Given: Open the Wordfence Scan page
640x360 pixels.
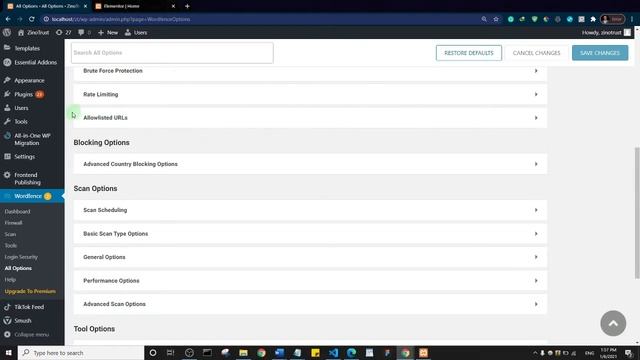Looking at the screenshot, I should (10, 234).
